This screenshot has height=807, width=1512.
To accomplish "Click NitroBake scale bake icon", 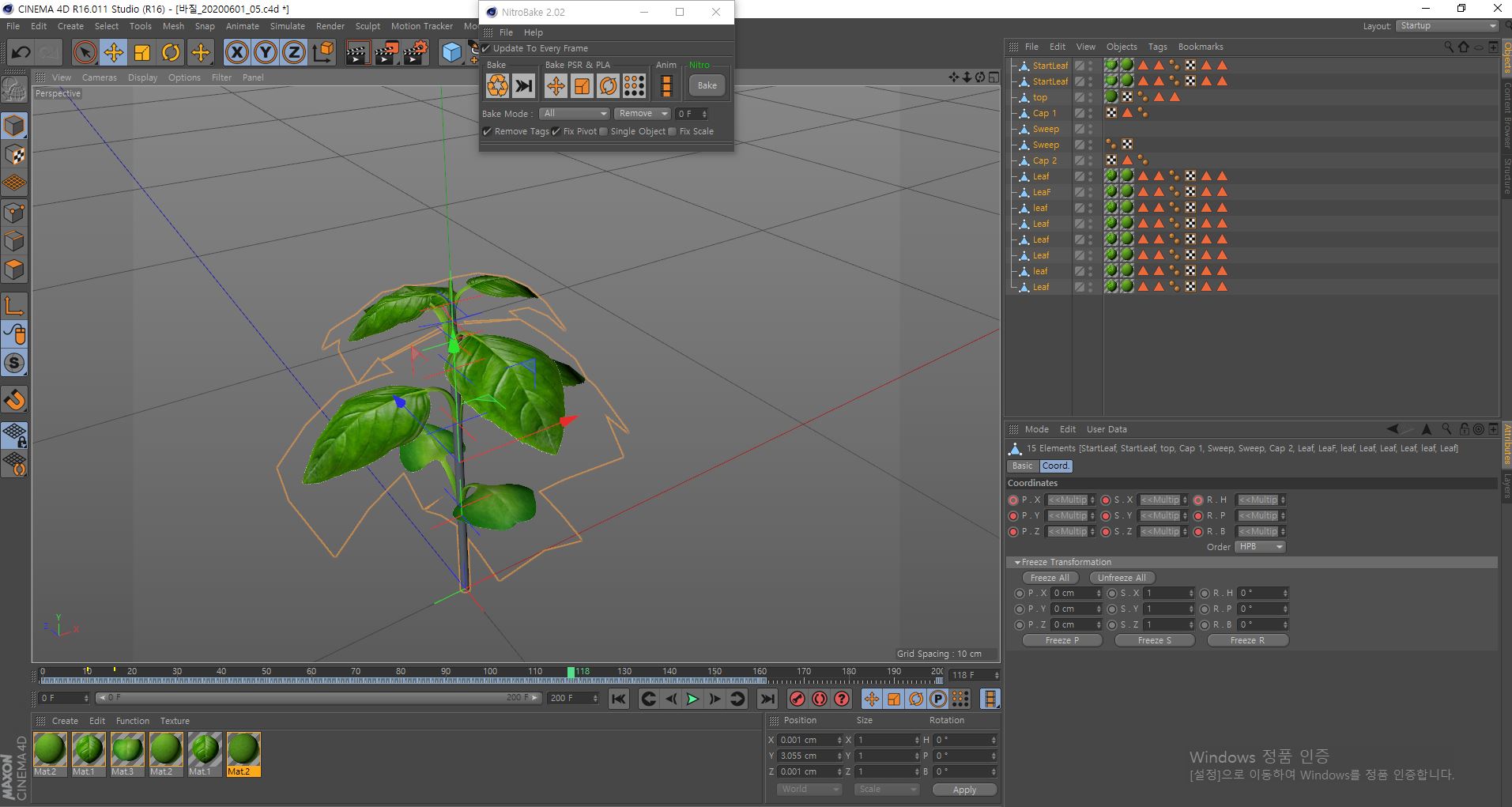I will pyautogui.click(x=582, y=85).
